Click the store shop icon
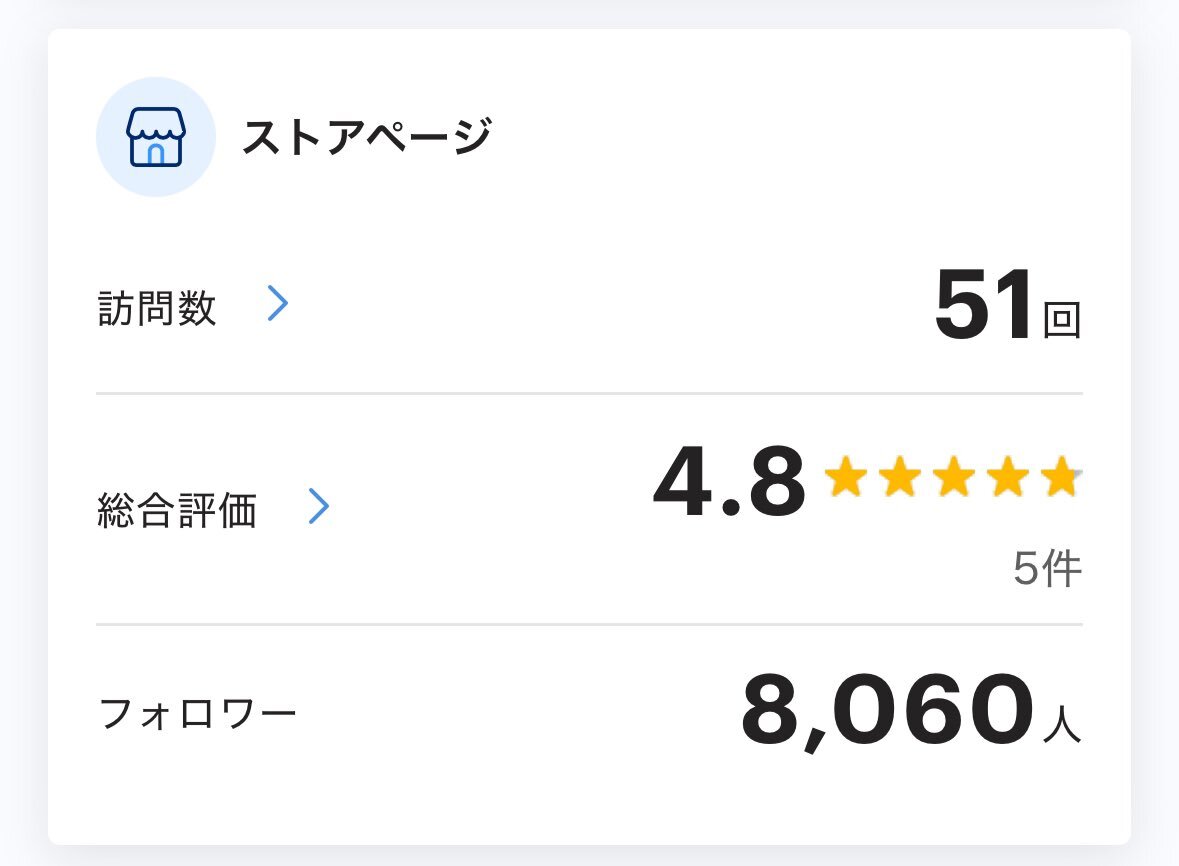The image size is (1179, 866). click(155, 138)
